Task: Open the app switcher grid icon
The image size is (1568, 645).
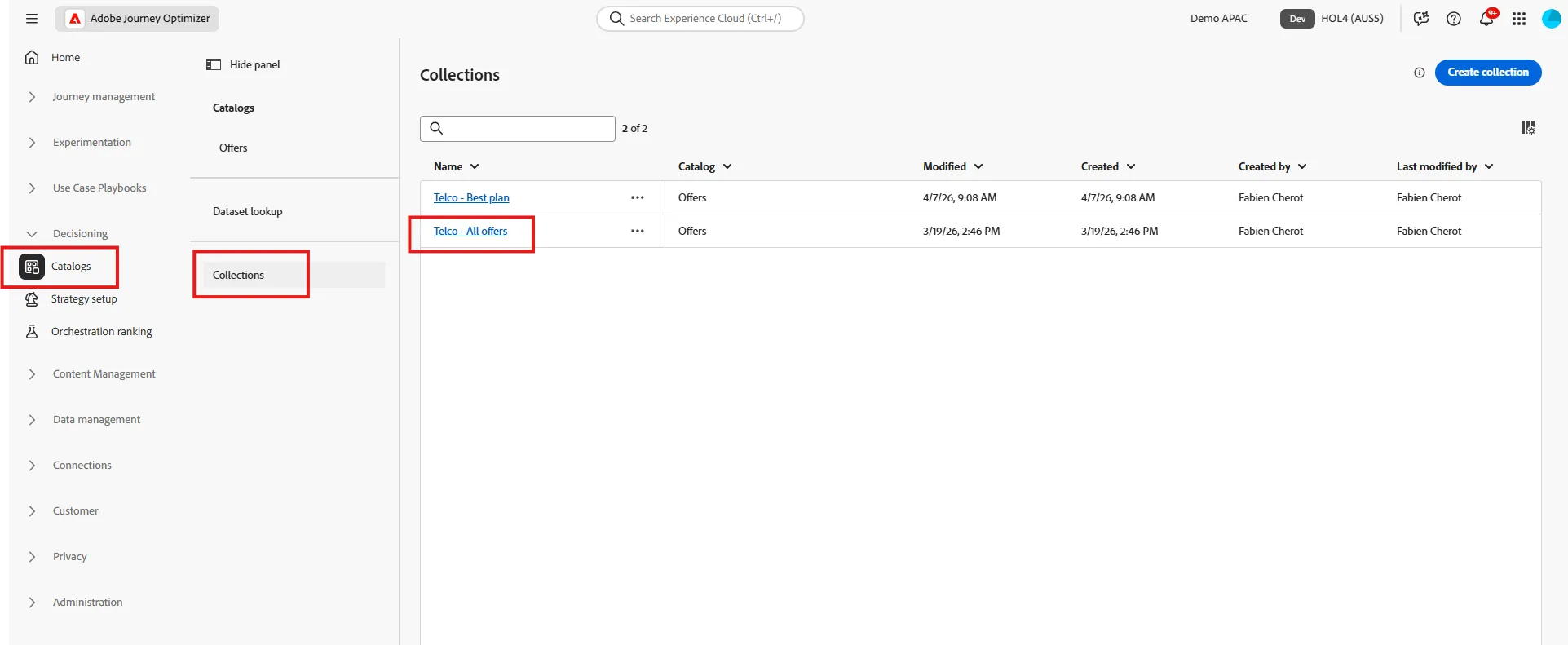Action: pyautogui.click(x=1519, y=19)
